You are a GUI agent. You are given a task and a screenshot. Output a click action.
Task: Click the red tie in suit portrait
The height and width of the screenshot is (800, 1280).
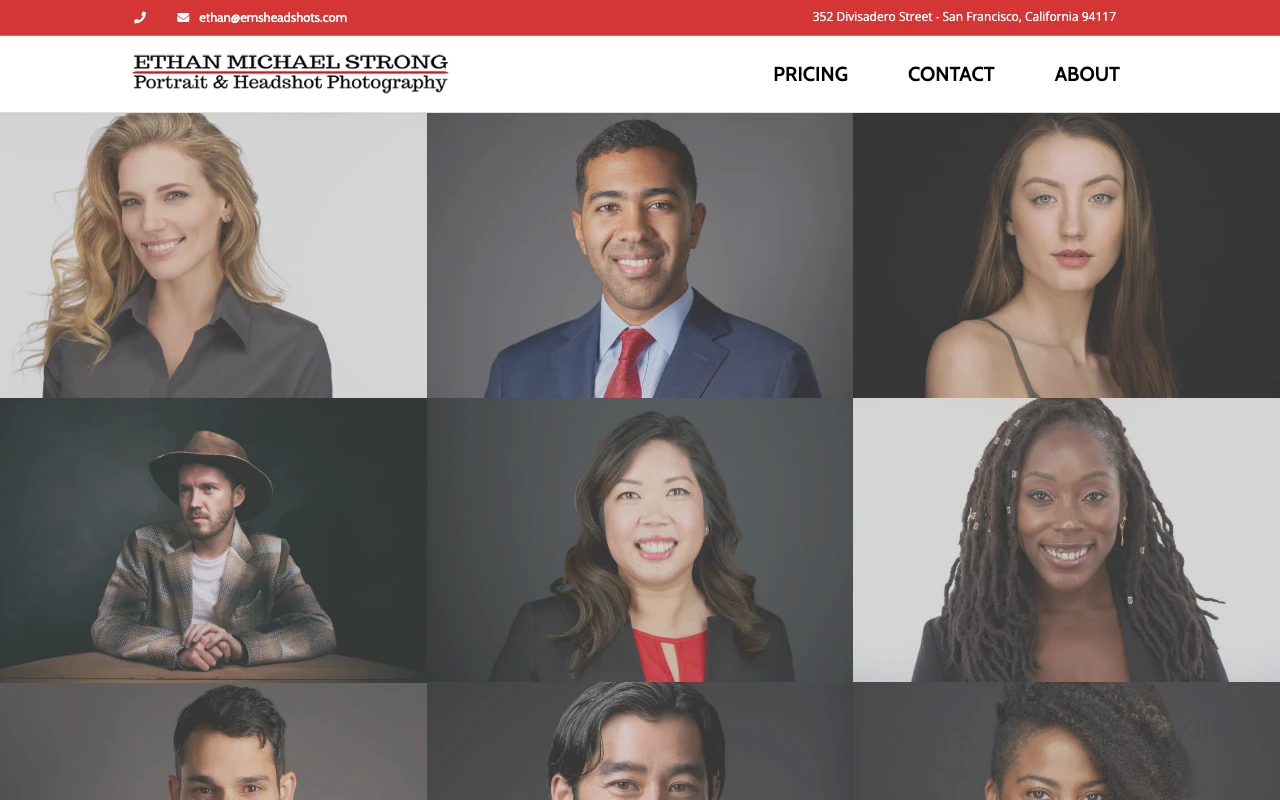pyautogui.click(x=629, y=364)
